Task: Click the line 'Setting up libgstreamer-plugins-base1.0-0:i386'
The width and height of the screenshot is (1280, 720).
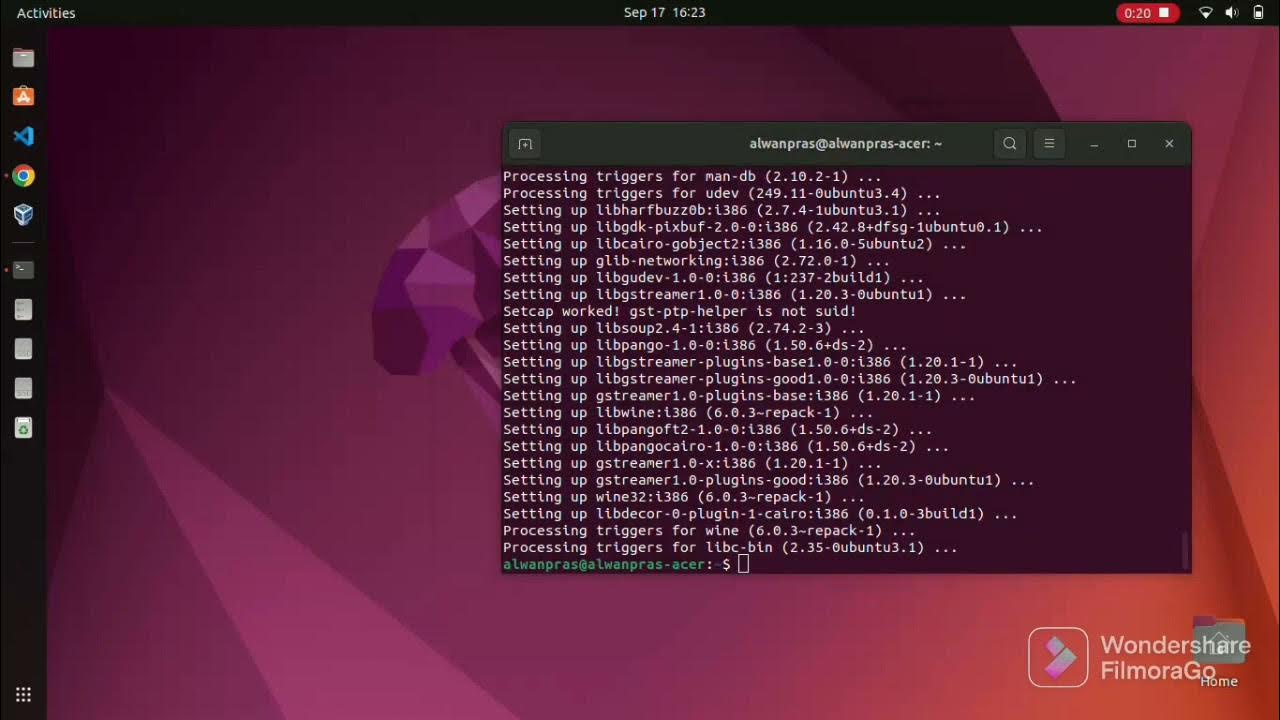Action: tap(760, 362)
